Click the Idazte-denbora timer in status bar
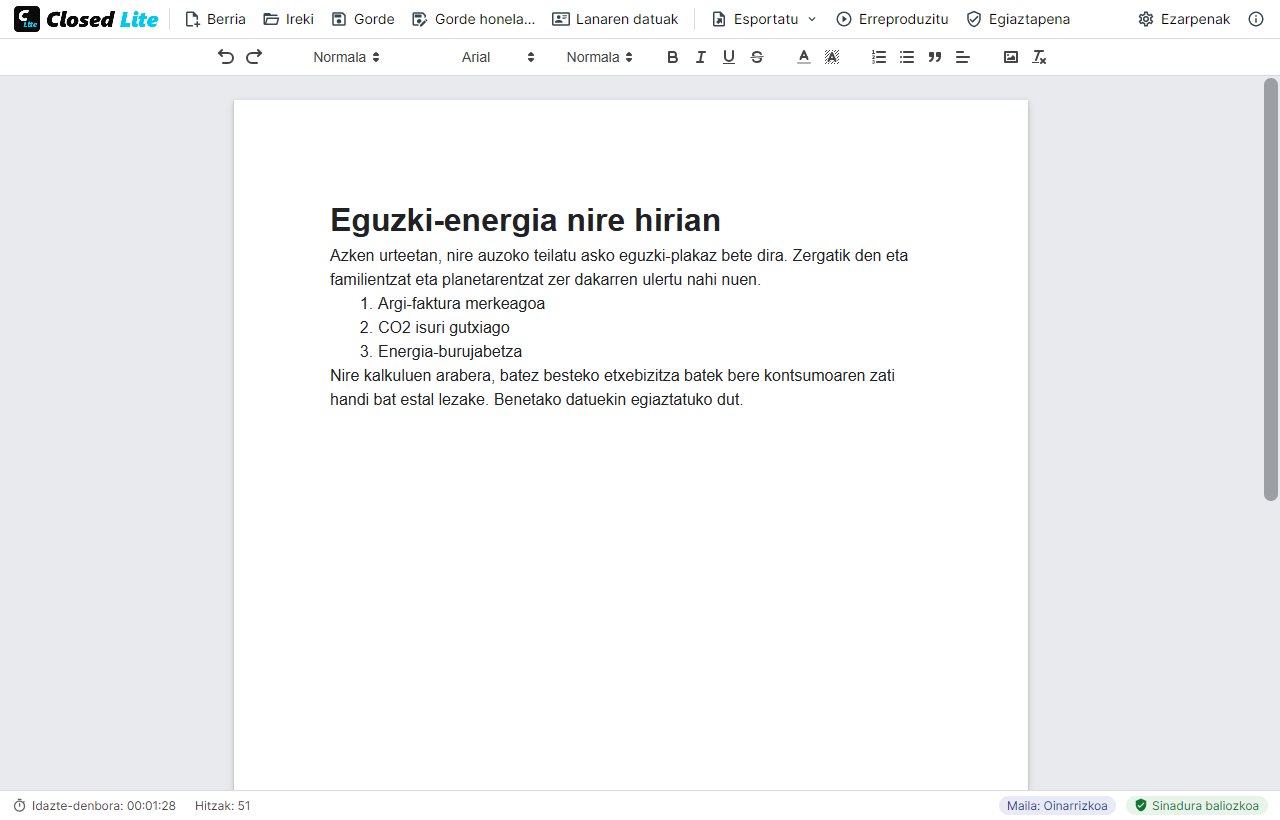The image size is (1280, 820). (x=94, y=806)
